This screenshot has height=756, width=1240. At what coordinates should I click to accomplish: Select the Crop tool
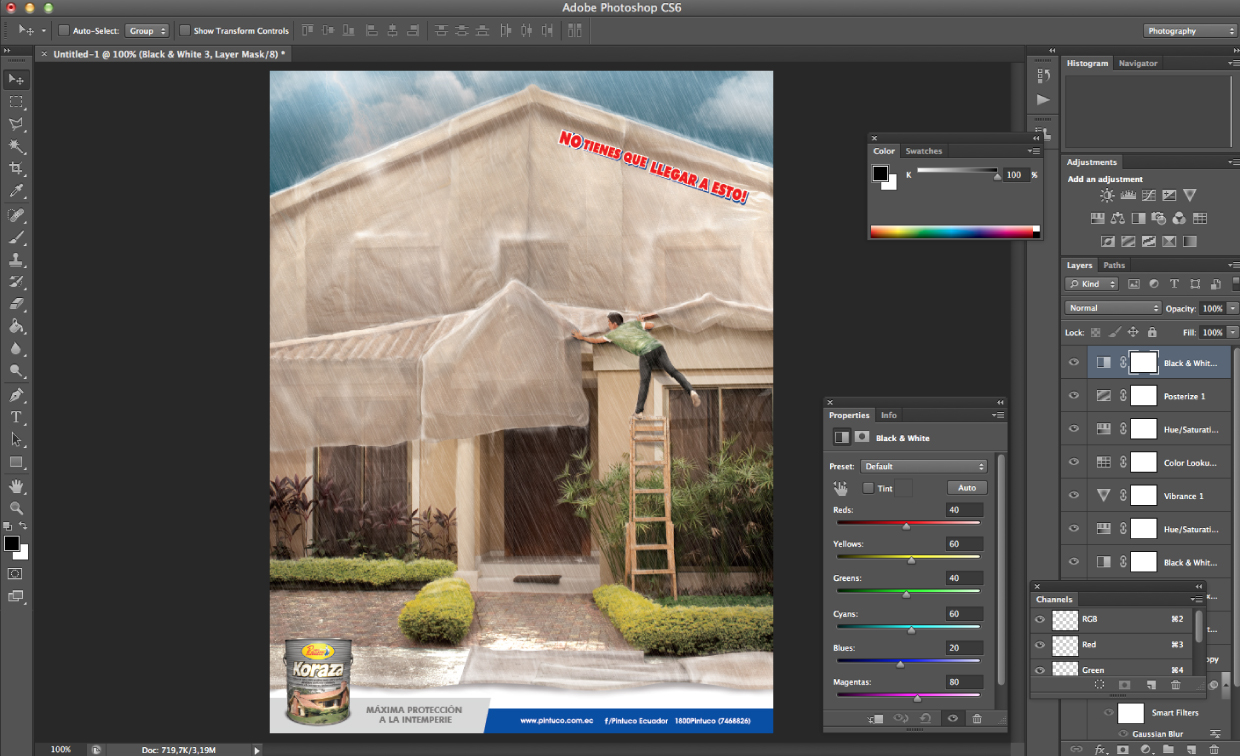(16, 168)
